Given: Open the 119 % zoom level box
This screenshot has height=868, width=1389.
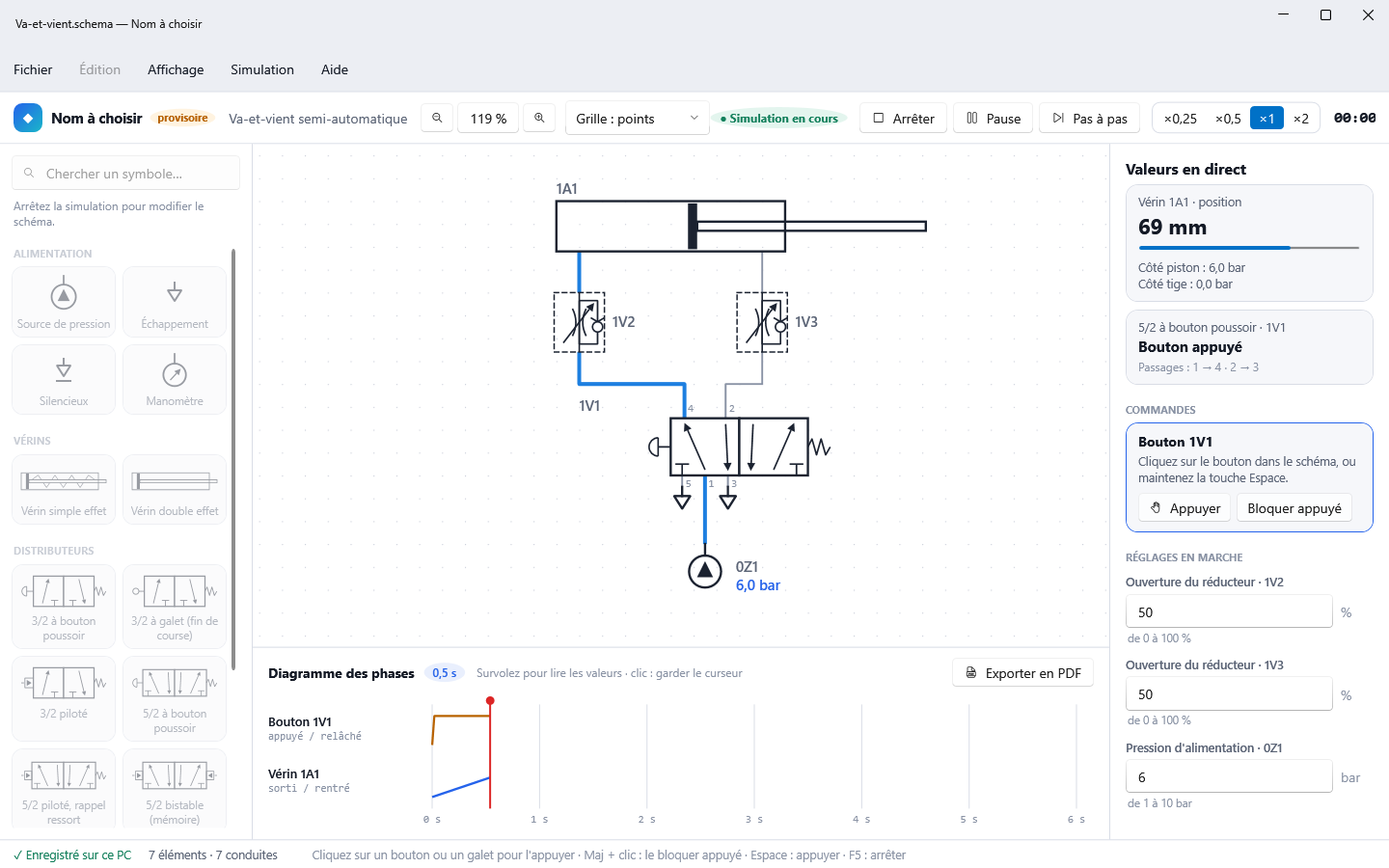Looking at the screenshot, I should pyautogui.click(x=488, y=119).
